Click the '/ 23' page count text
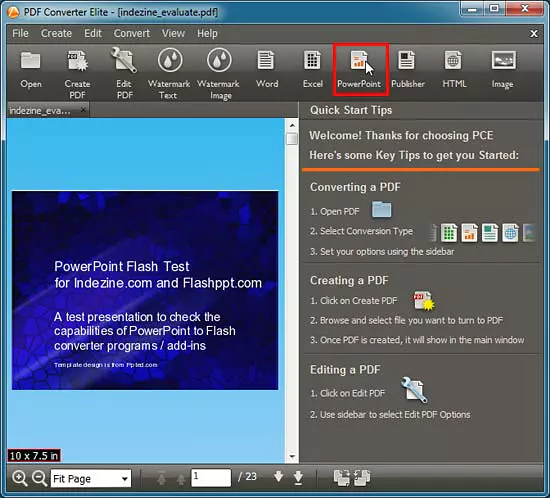Image resolution: width=550 pixels, height=498 pixels. point(248,477)
